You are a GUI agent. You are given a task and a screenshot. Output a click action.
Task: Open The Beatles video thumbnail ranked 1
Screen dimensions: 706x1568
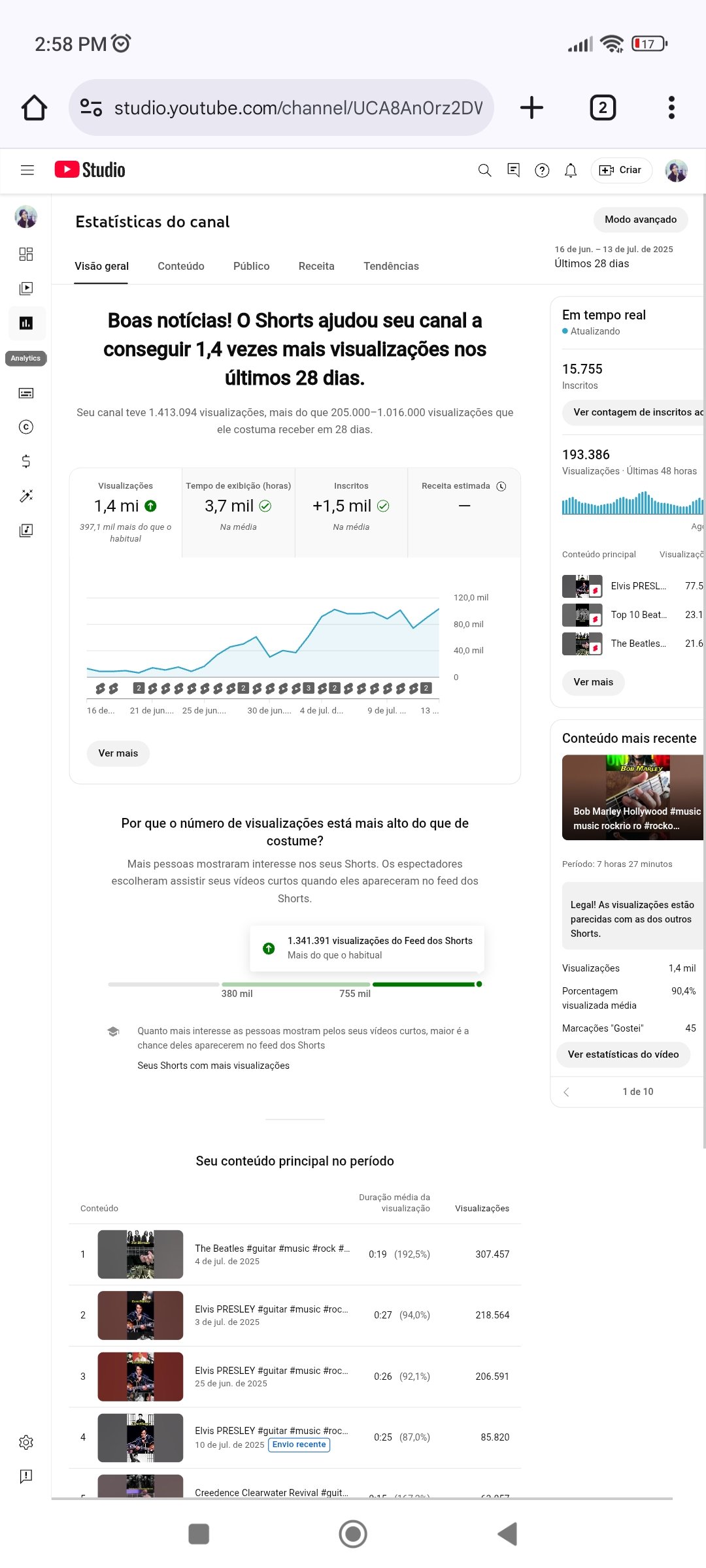pyautogui.click(x=141, y=1254)
